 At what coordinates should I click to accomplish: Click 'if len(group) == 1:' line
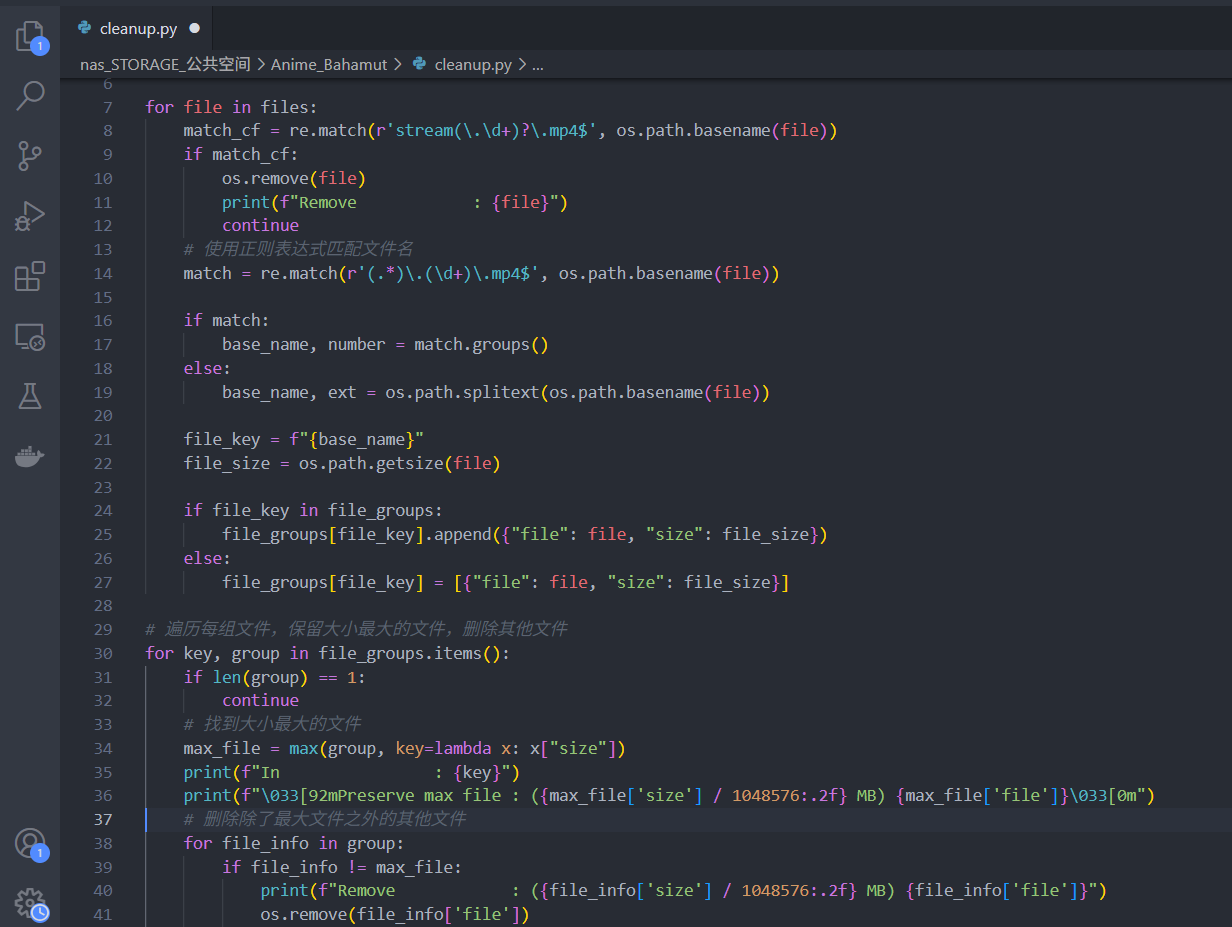[x=275, y=677]
